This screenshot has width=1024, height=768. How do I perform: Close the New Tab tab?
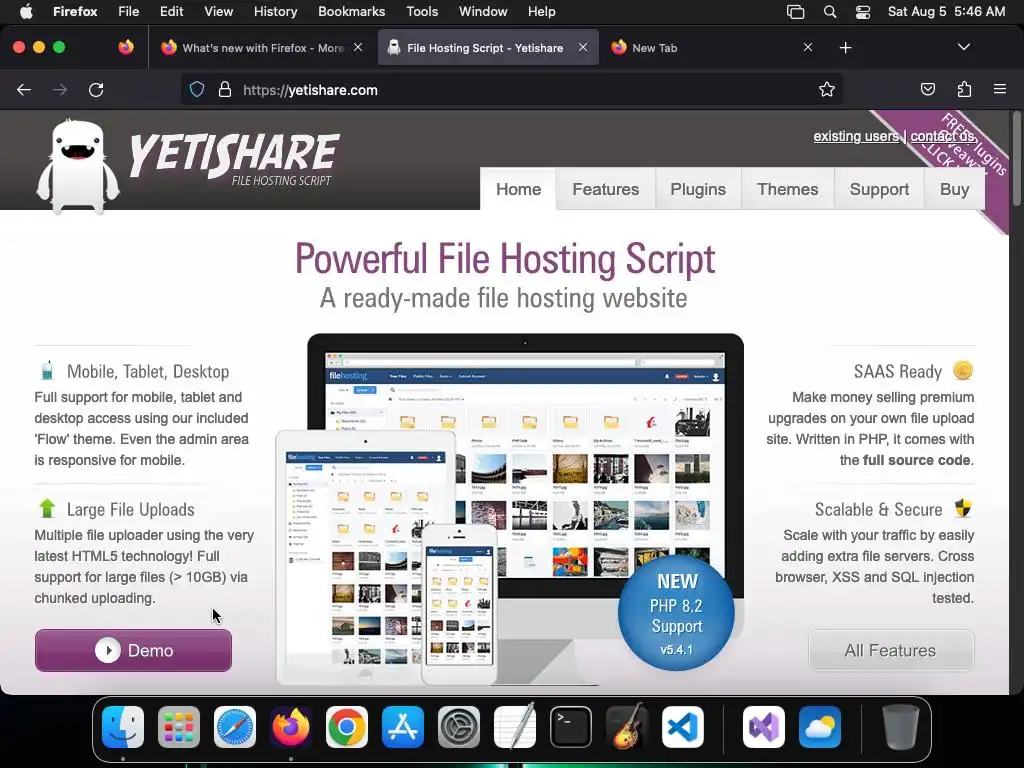pos(808,47)
